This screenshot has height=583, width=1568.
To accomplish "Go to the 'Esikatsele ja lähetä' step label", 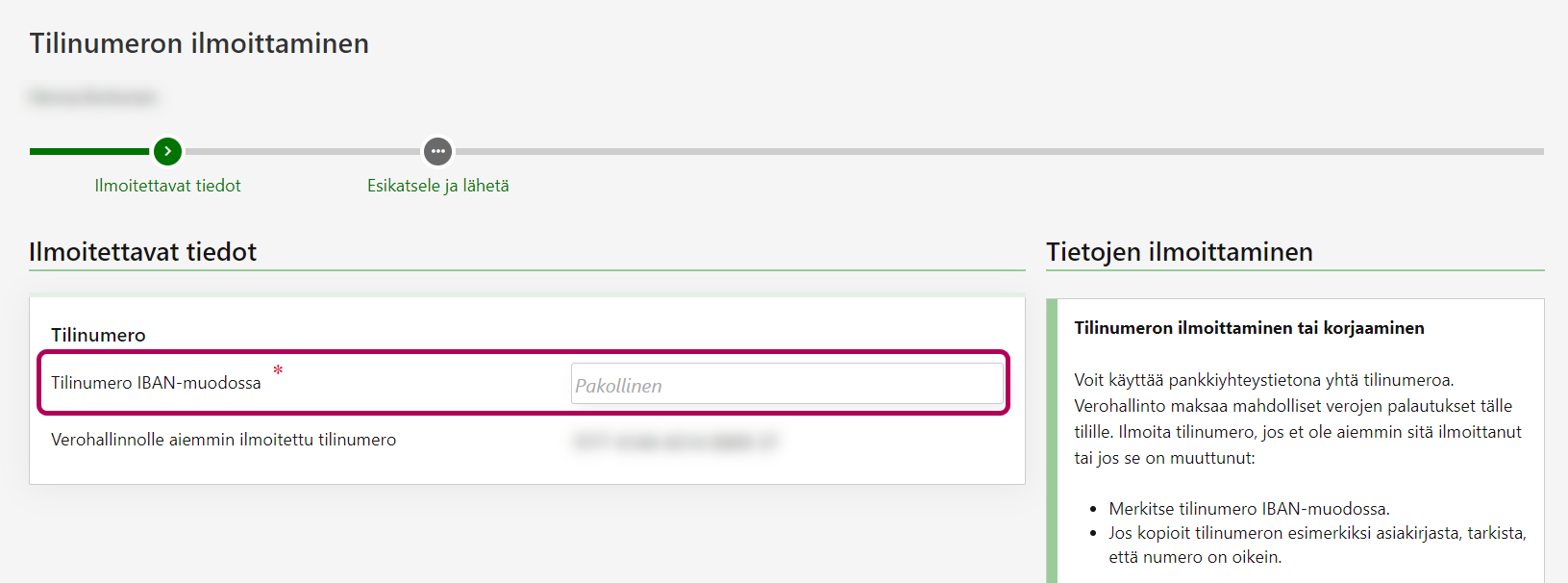I will point(437,186).
